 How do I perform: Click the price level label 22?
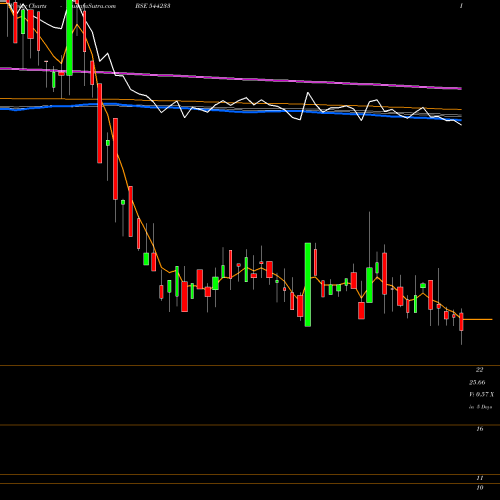[479, 369]
